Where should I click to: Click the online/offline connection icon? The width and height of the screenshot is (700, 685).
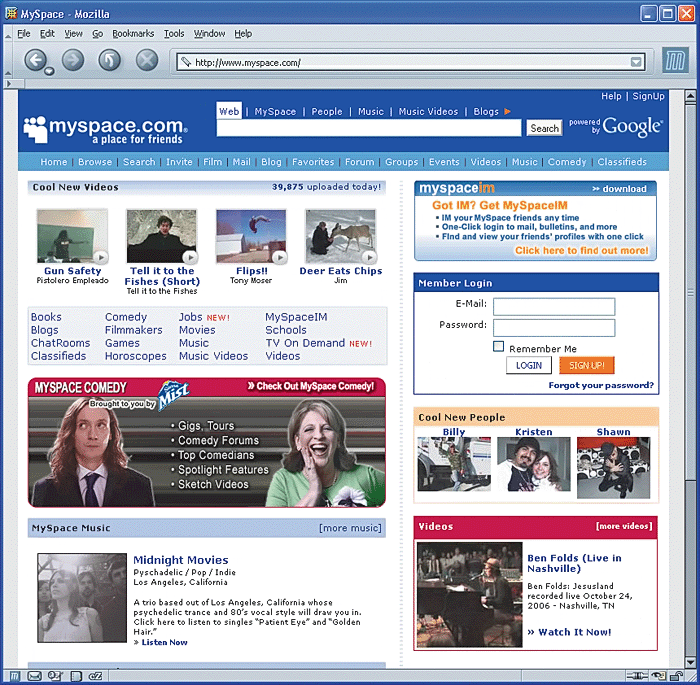pos(637,676)
